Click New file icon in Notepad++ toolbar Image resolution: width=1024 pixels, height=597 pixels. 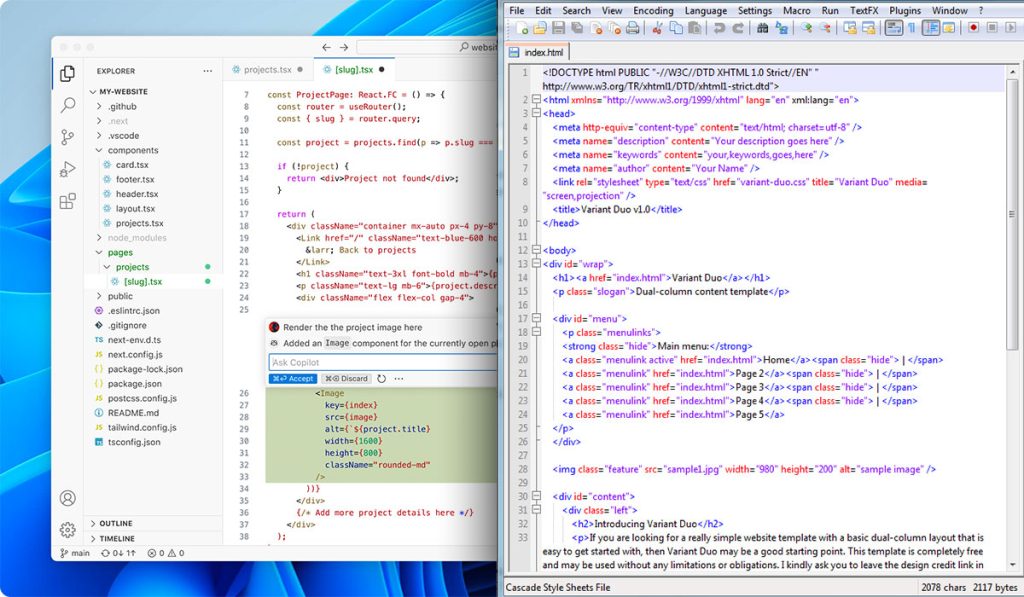(x=522, y=27)
